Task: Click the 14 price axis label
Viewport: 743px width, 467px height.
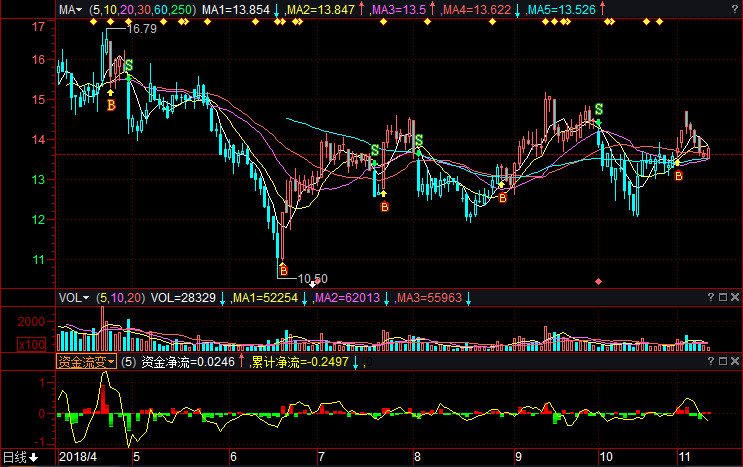Action: [x=38, y=140]
